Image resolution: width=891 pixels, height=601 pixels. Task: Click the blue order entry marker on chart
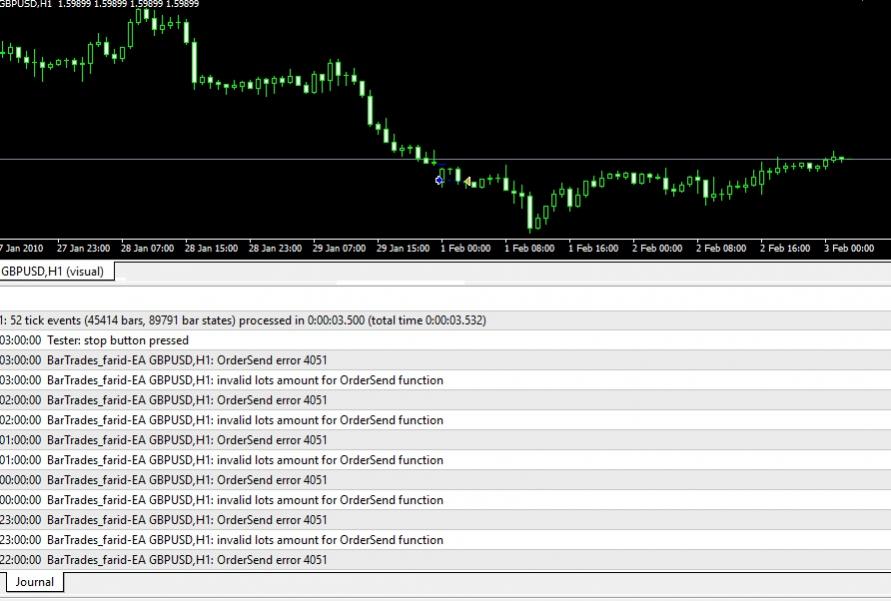[x=439, y=180]
